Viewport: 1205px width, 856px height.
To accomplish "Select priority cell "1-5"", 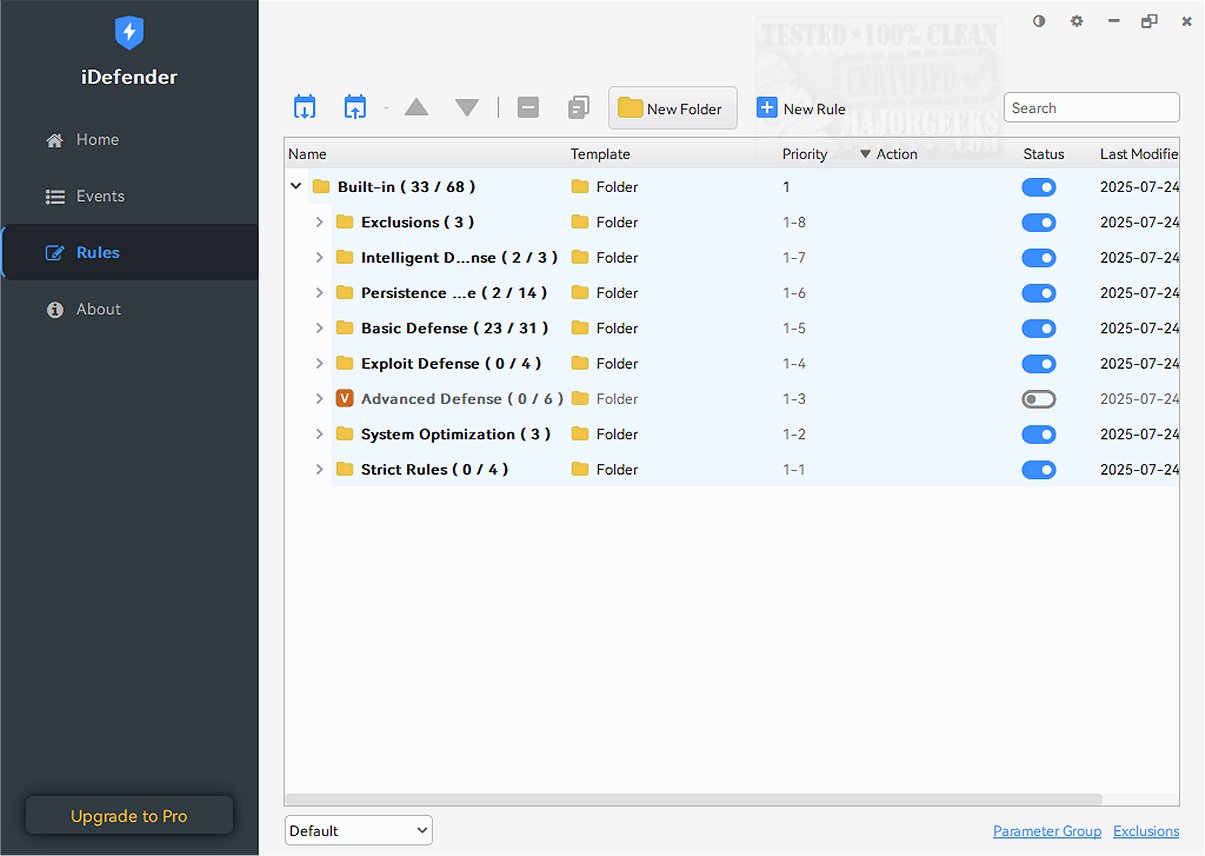I will pyautogui.click(x=794, y=328).
